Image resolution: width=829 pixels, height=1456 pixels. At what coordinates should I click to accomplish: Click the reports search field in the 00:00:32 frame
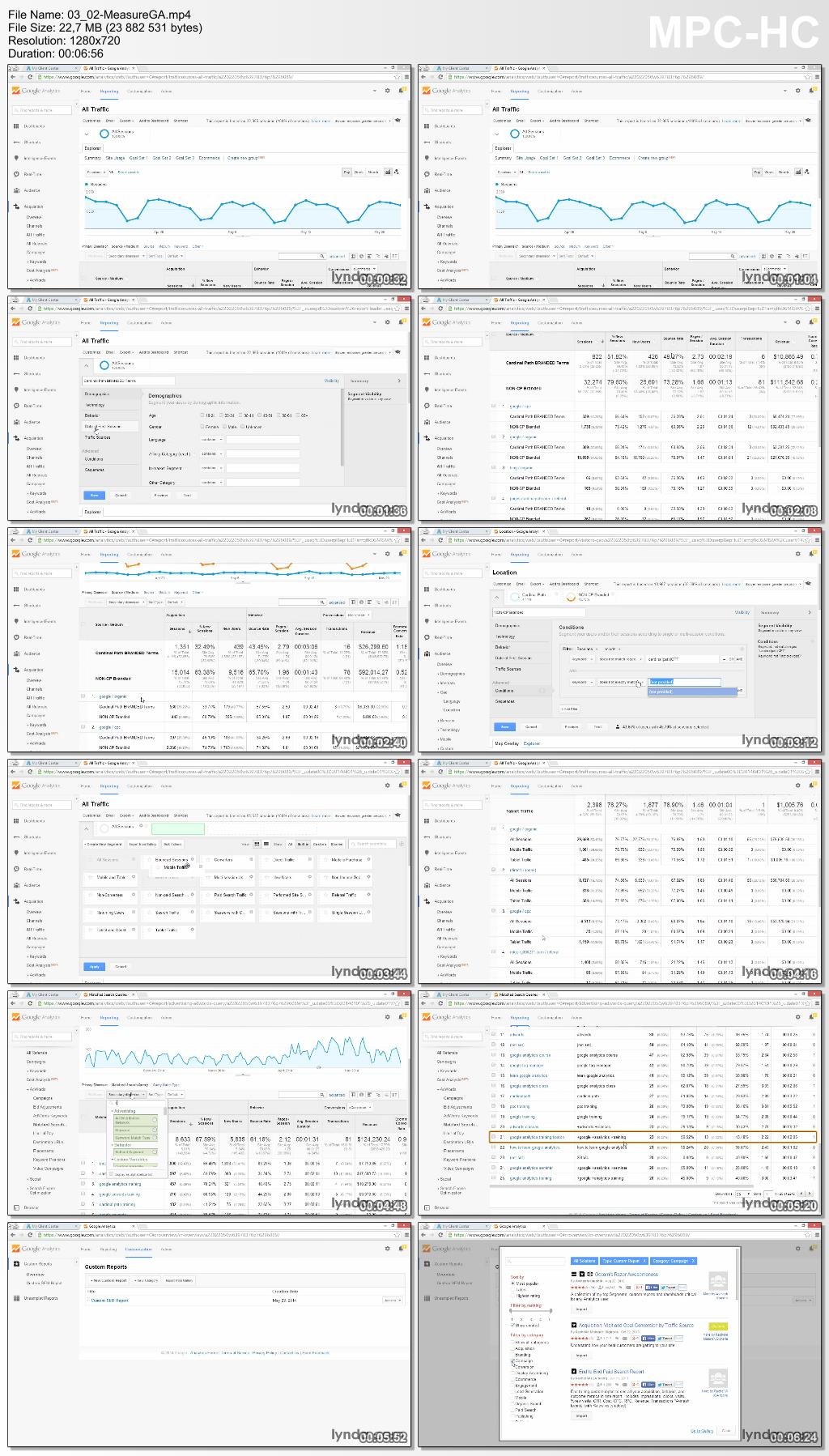(x=42, y=110)
